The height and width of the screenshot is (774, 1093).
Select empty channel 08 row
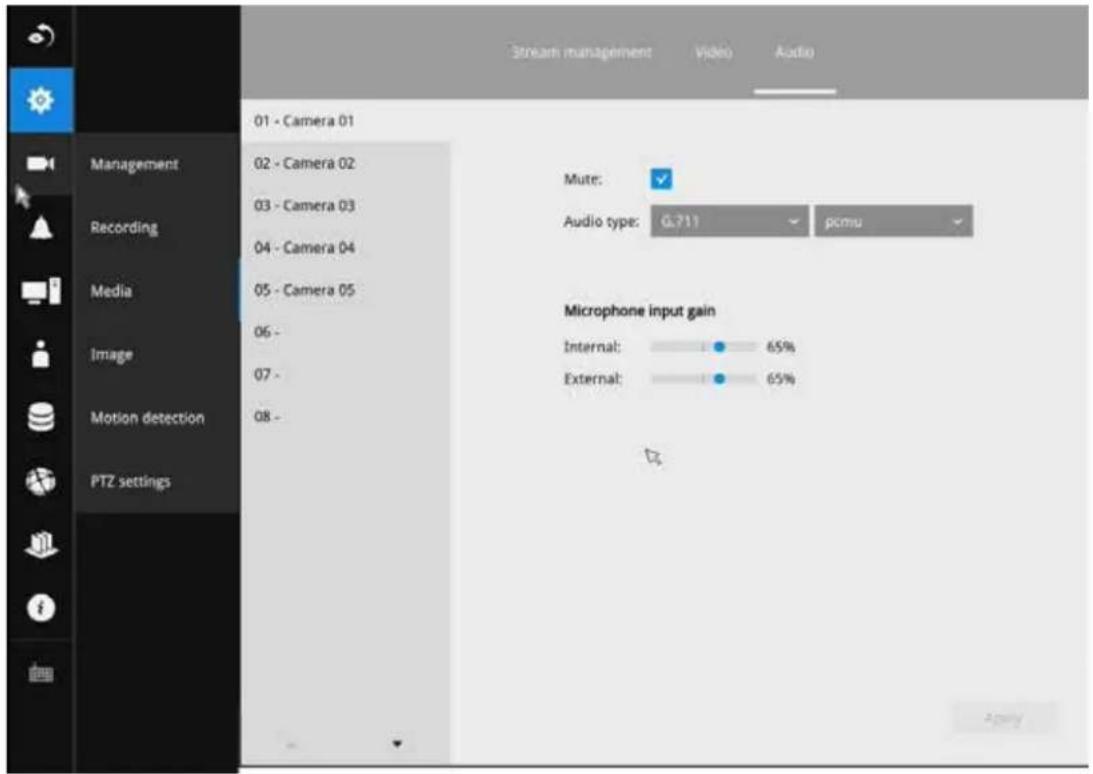(x=346, y=417)
